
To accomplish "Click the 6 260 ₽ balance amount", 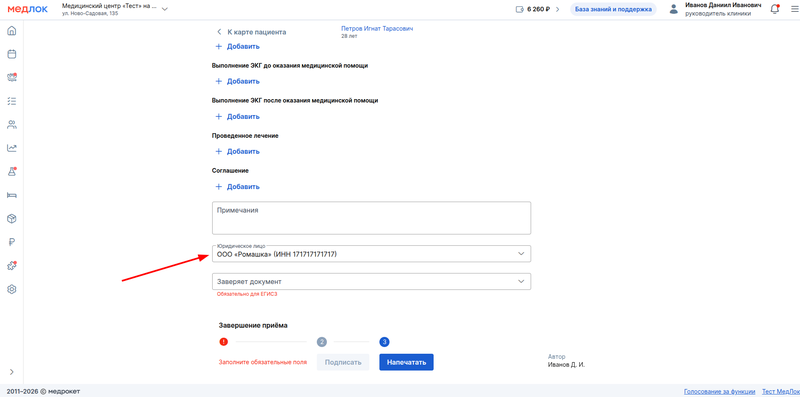I will pos(539,9).
